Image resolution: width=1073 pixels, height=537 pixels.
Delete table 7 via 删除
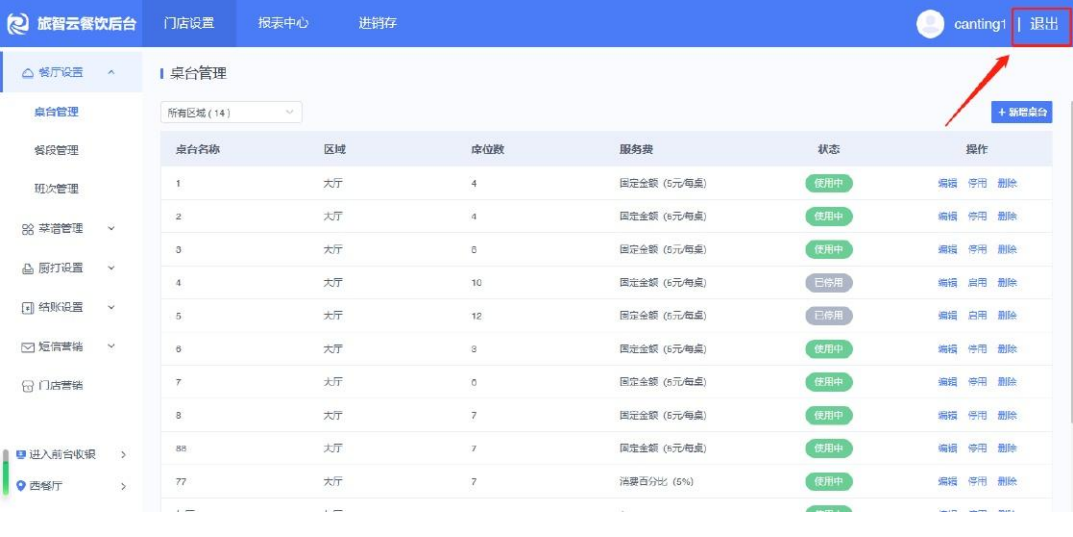tap(1007, 382)
